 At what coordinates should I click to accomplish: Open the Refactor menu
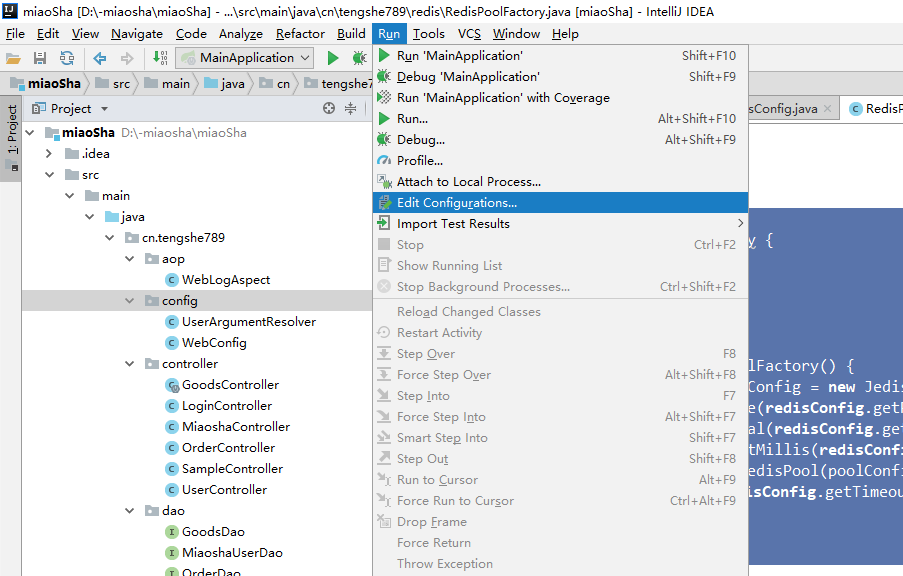tap(300, 34)
